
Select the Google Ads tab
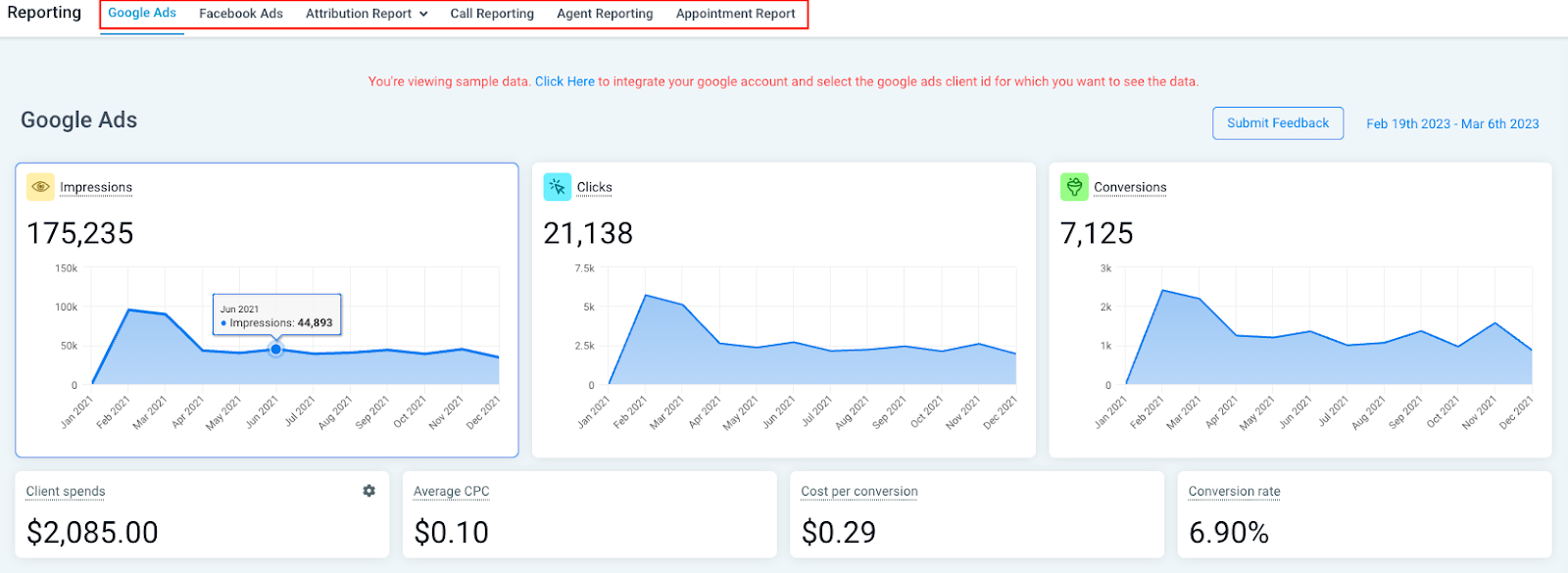[142, 13]
